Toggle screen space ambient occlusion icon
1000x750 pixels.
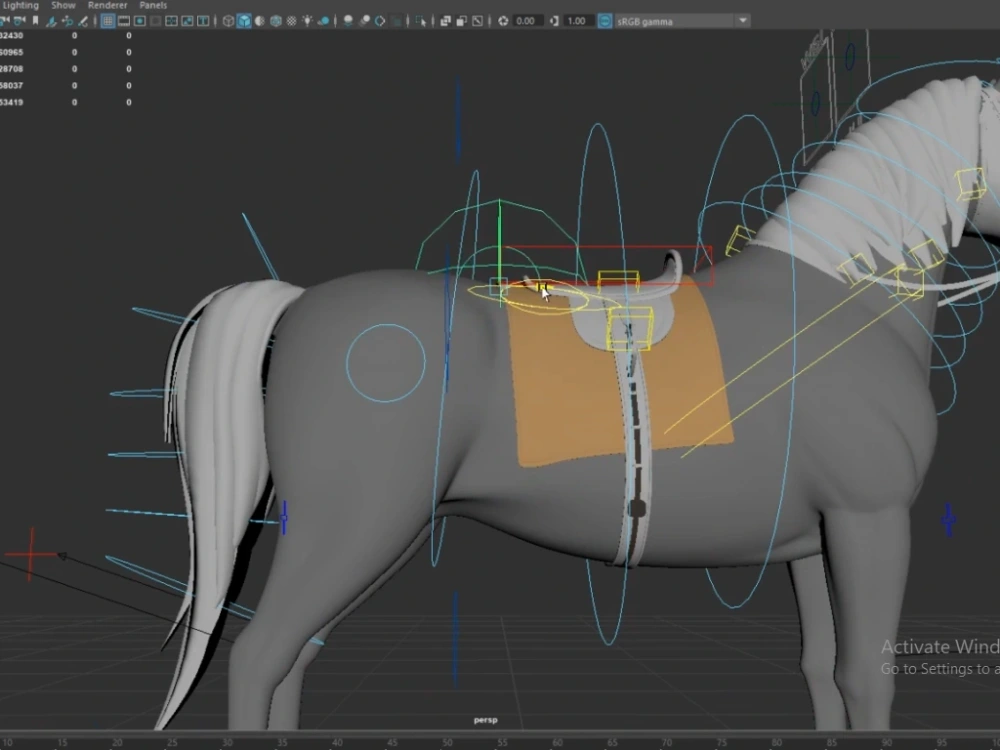348,21
